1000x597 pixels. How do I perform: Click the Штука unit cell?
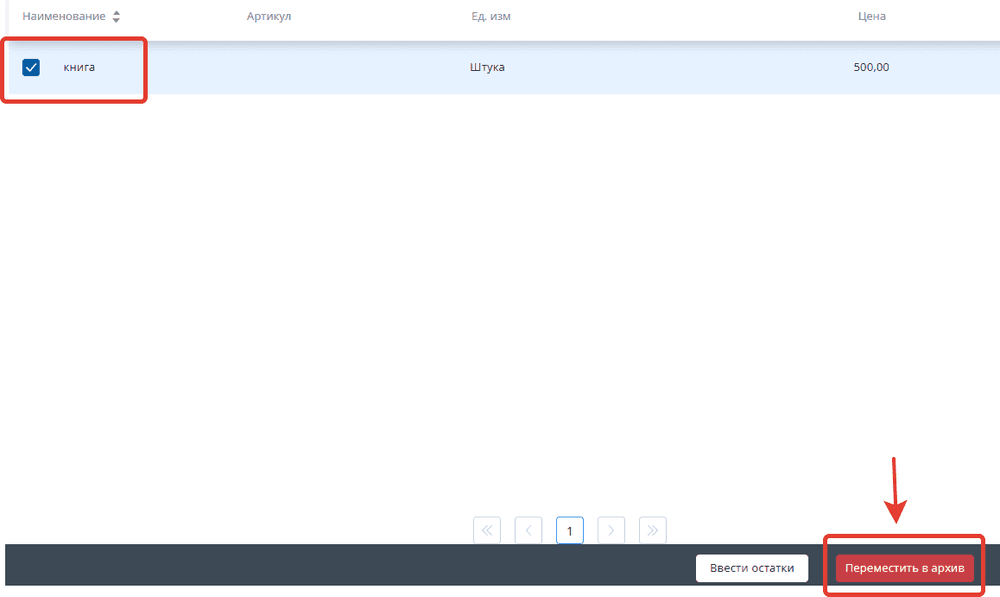pyautogui.click(x=487, y=68)
